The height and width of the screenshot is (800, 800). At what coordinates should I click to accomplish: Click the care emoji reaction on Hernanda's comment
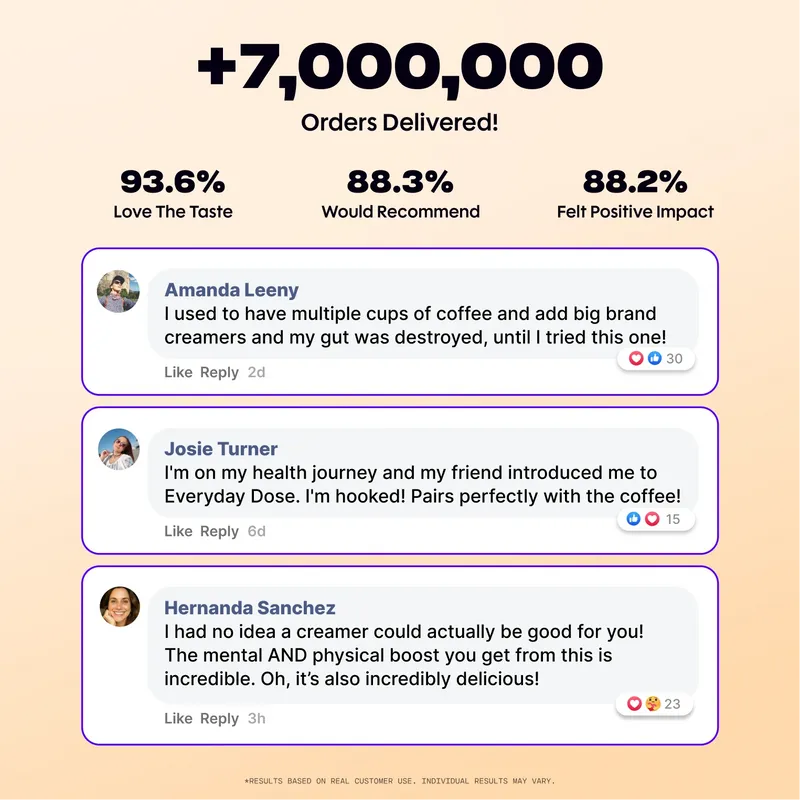[x=653, y=704]
